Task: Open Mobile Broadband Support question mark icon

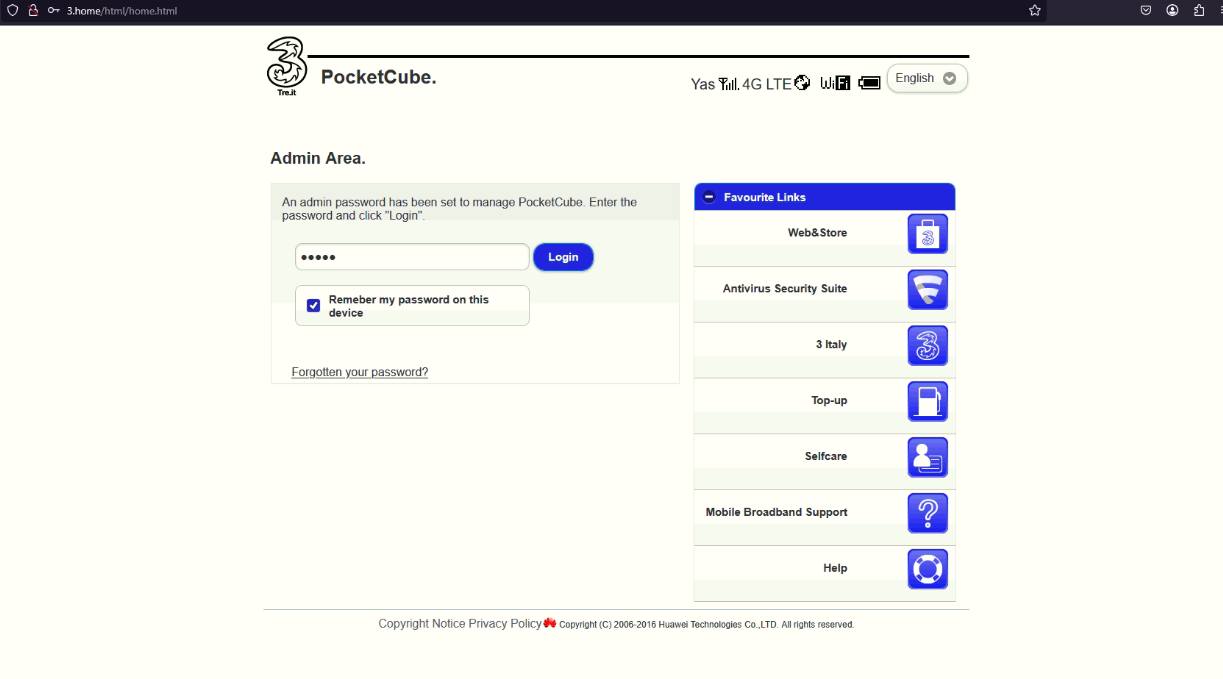Action: click(x=927, y=514)
